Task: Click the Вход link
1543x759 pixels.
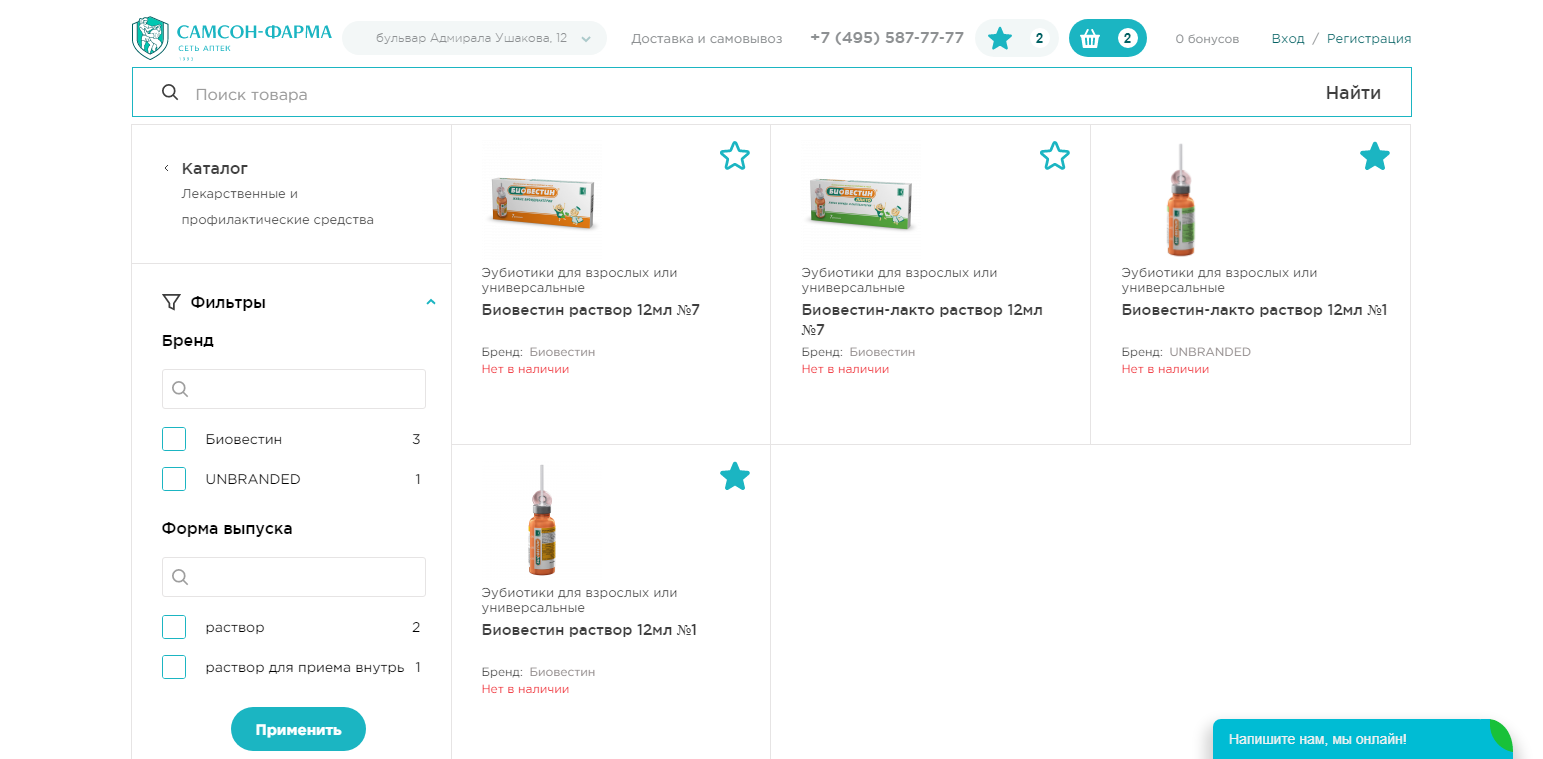Action: pos(1288,39)
